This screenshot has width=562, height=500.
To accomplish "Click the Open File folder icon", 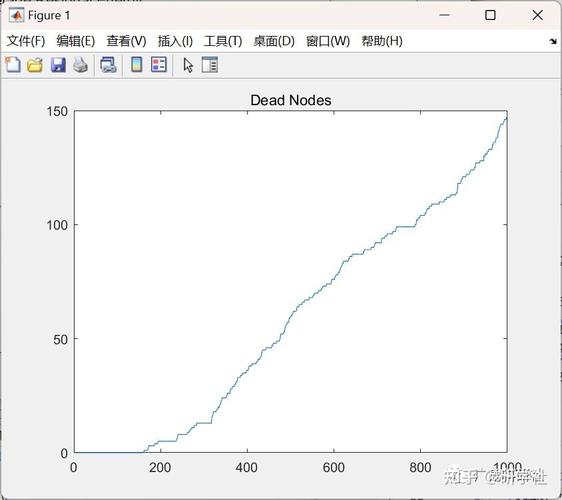I will pos(35,65).
